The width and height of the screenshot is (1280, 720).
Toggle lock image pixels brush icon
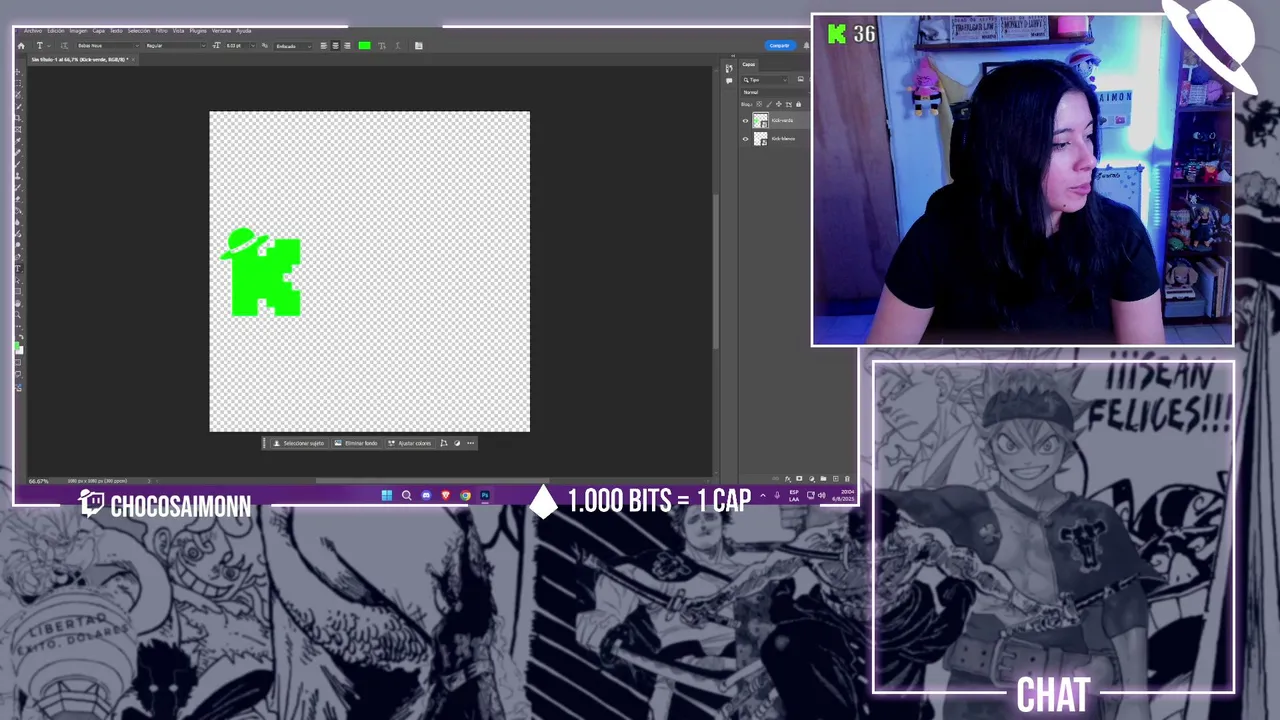click(x=769, y=104)
